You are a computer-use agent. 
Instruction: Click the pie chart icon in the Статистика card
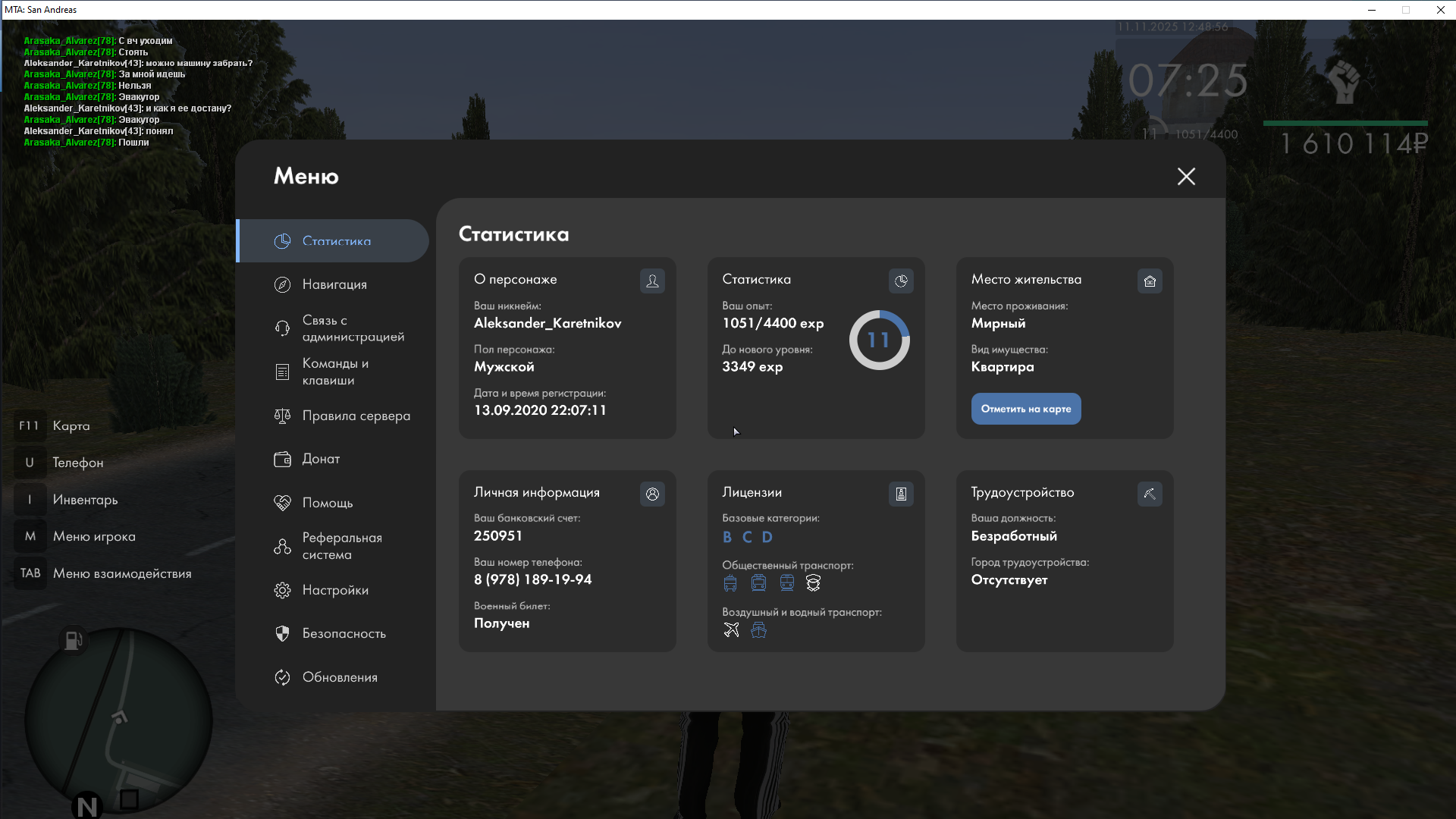point(901,281)
